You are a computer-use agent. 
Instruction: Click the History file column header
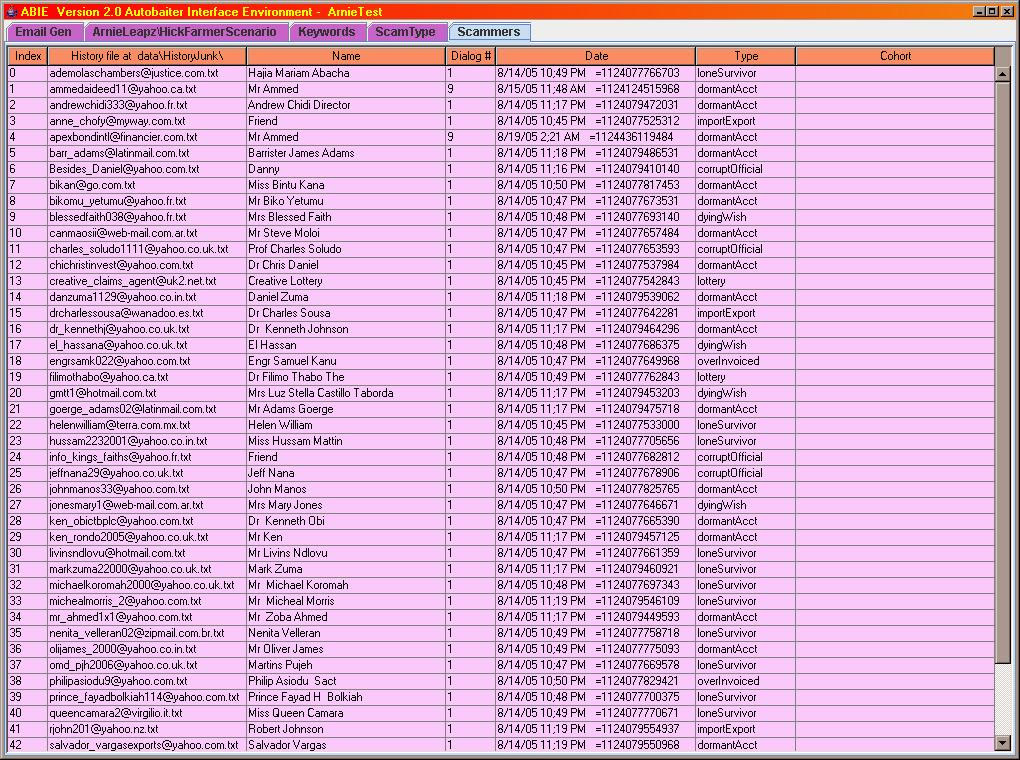point(147,56)
